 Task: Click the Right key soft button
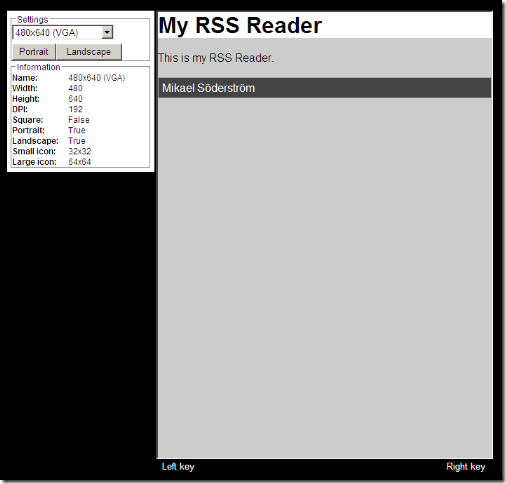[466, 467]
